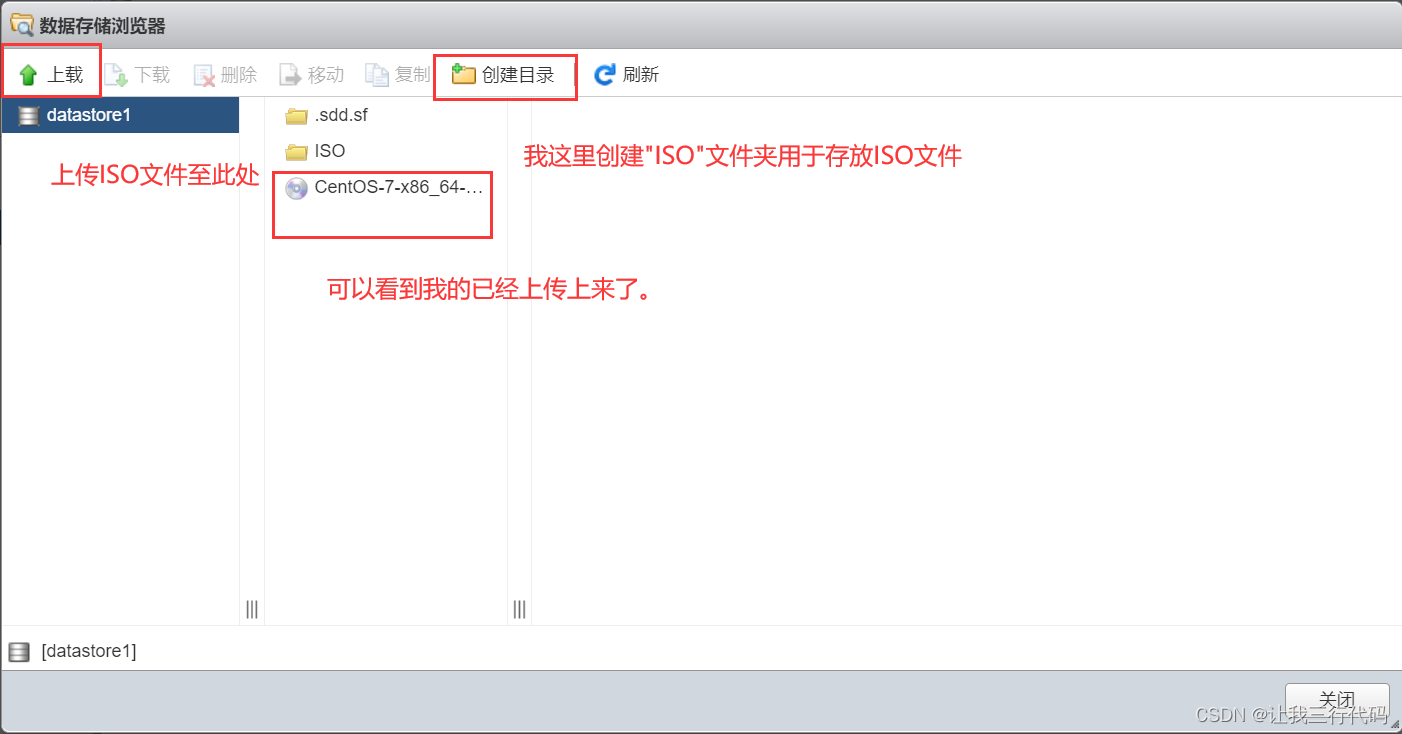Screen dimensions: 1402x734
Task: Click the 关闭 close button
Action: tap(1337, 699)
